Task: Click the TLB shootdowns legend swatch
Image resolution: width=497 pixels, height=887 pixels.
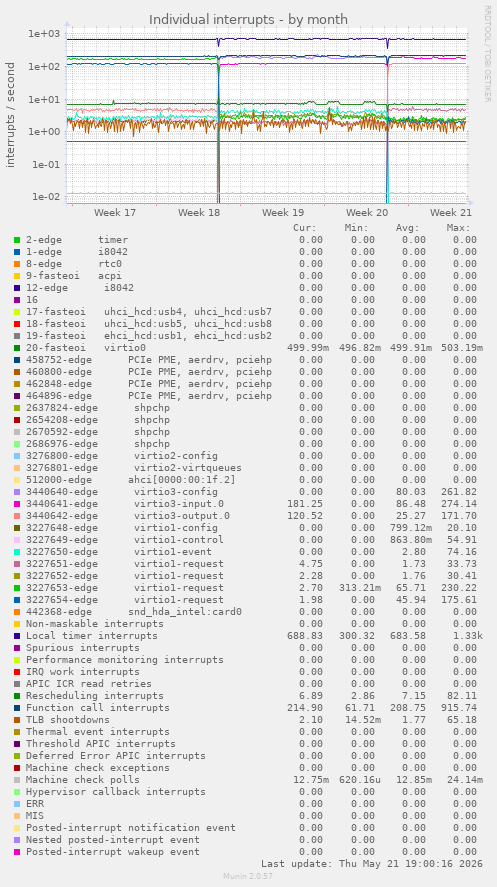Action: pos(17,720)
